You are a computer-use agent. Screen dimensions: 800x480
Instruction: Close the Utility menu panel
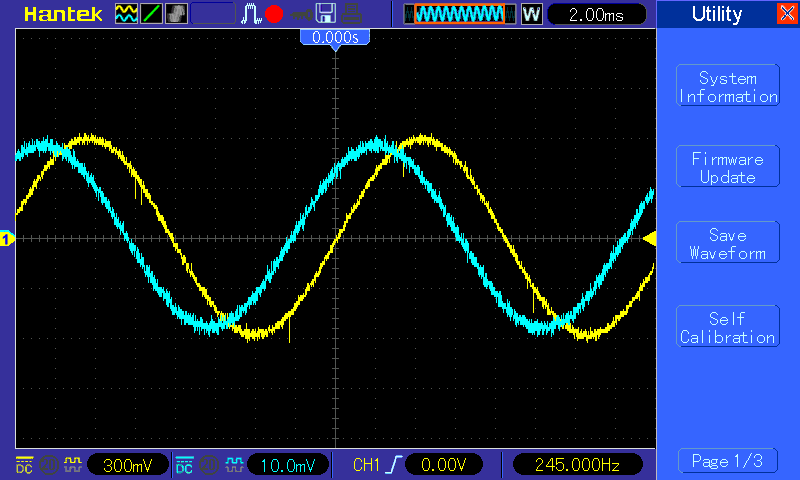(787, 13)
